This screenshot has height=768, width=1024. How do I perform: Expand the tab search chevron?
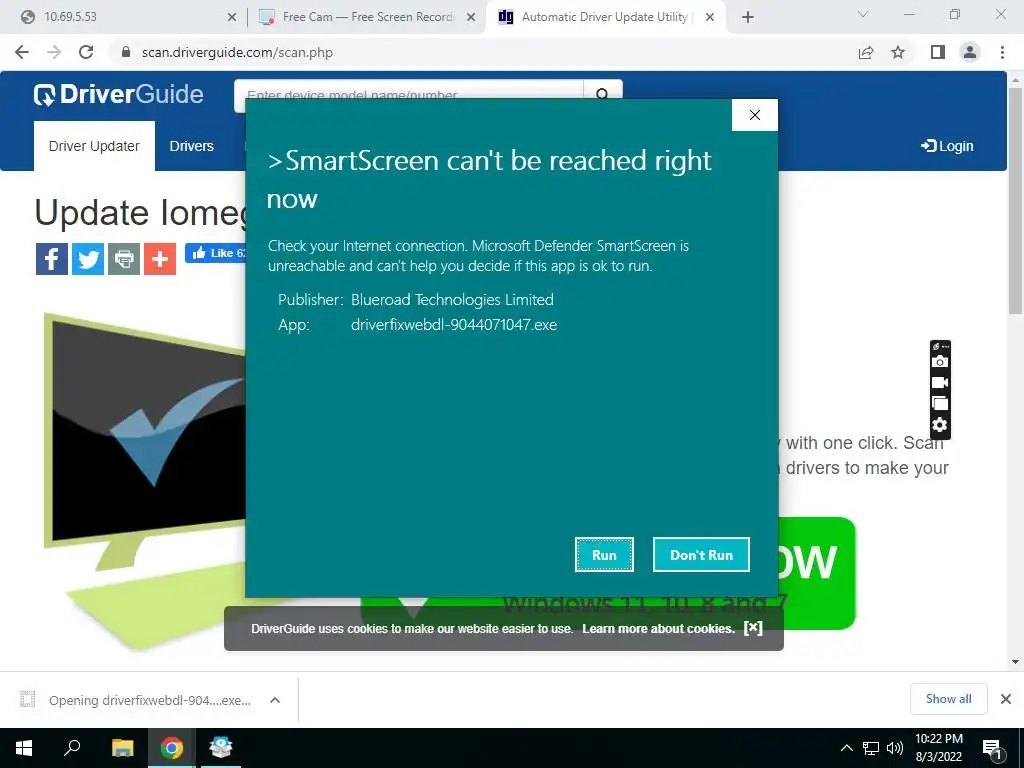pos(862,14)
